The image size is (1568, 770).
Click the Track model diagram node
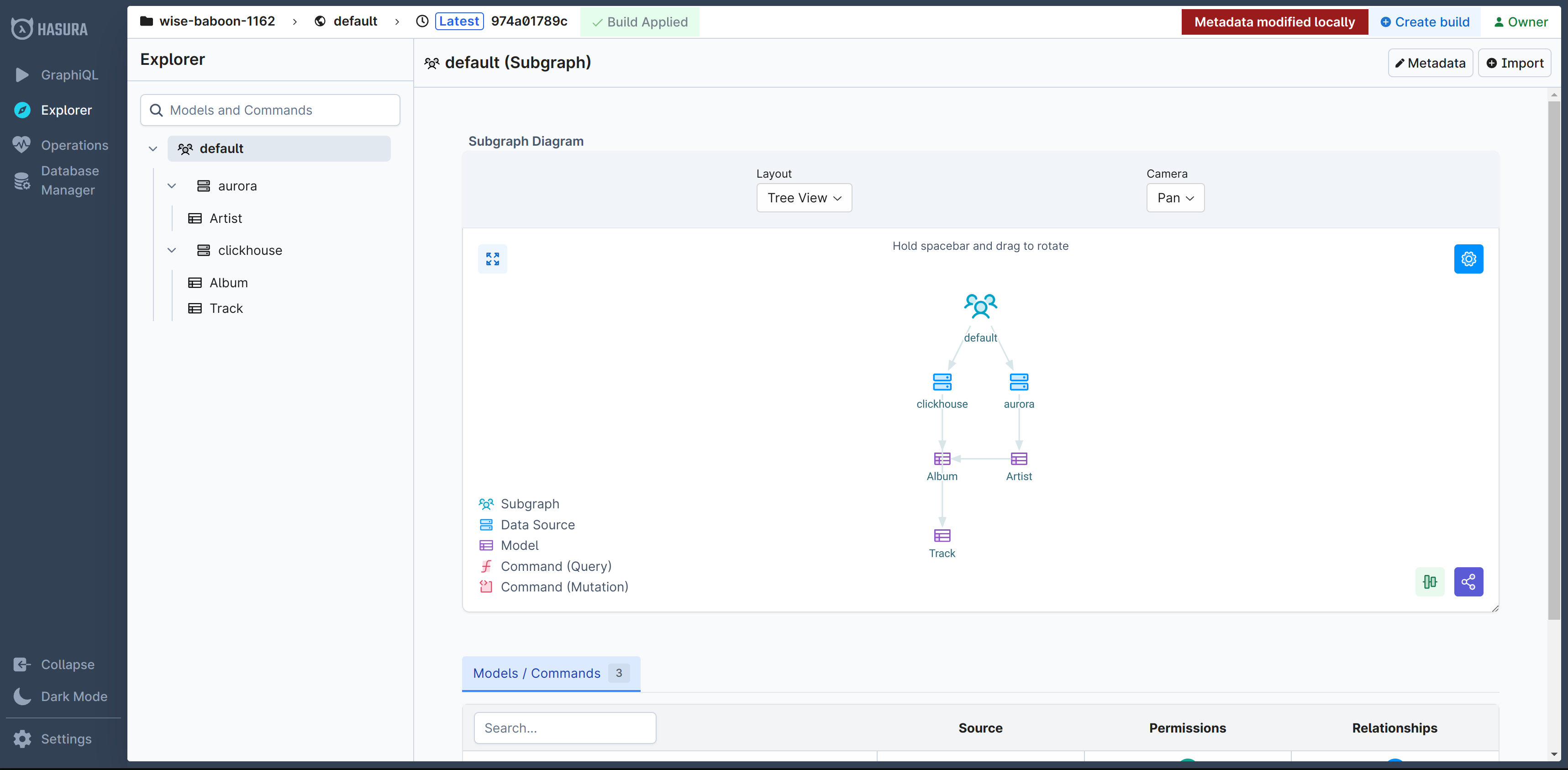(942, 535)
